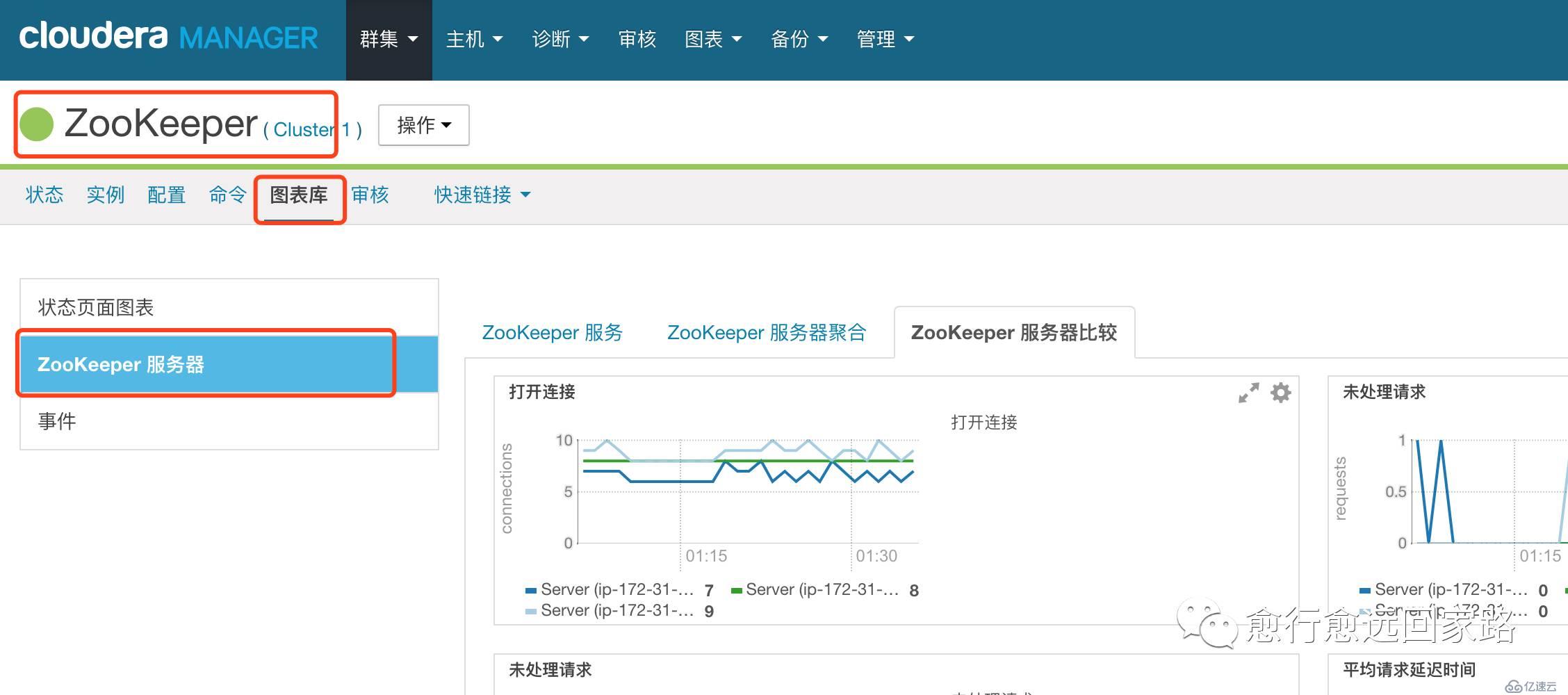Expand the 快速链接 quick links dropdown
The height and width of the screenshot is (695, 1568).
[482, 195]
